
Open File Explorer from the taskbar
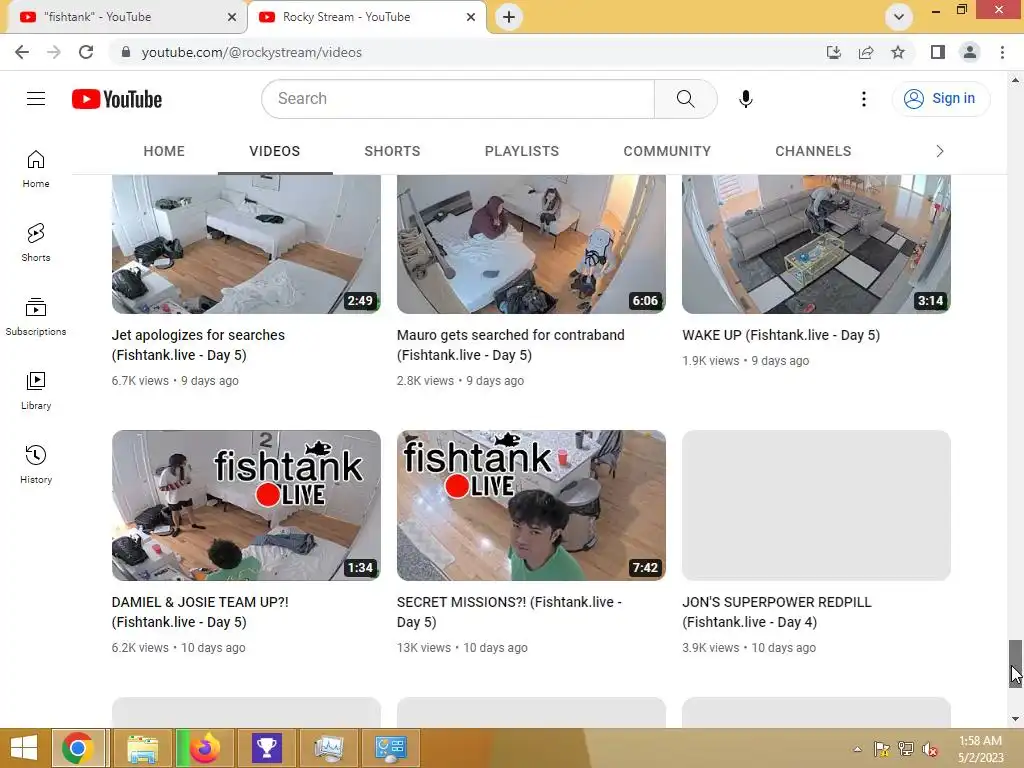click(142, 748)
